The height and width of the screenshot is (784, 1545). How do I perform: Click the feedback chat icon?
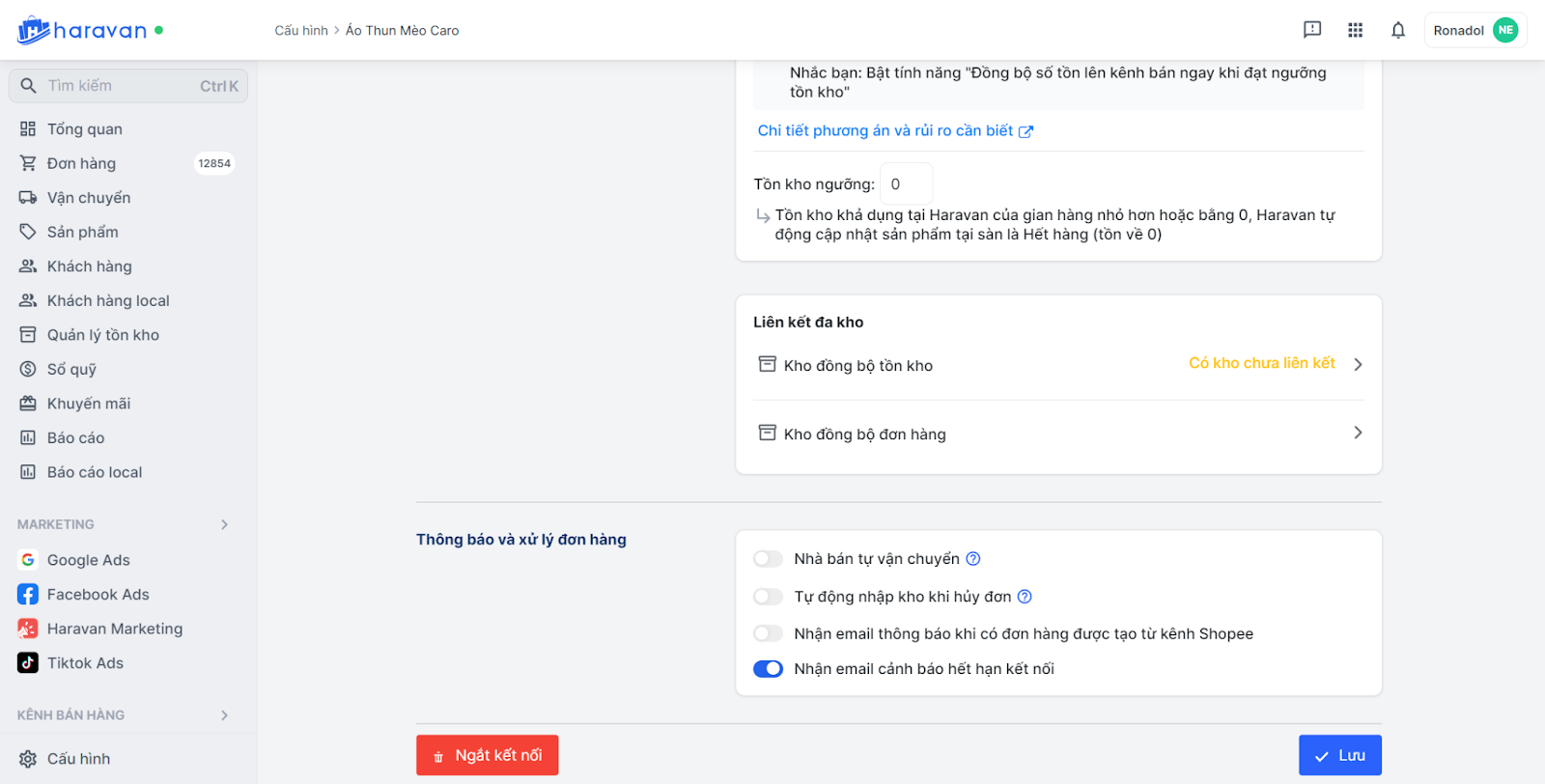[1312, 30]
